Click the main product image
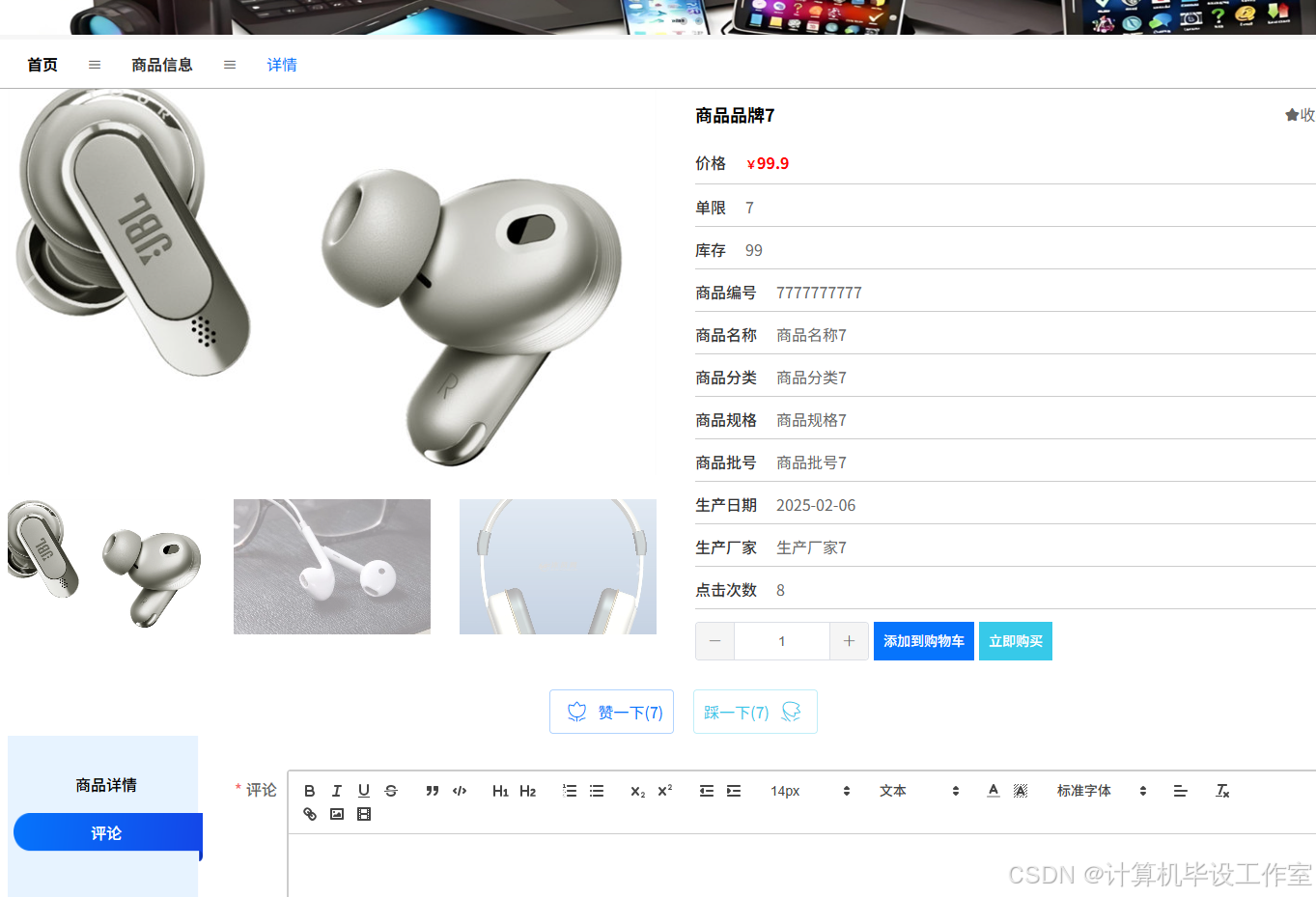The width and height of the screenshot is (1316, 897). click(x=328, y=282)
